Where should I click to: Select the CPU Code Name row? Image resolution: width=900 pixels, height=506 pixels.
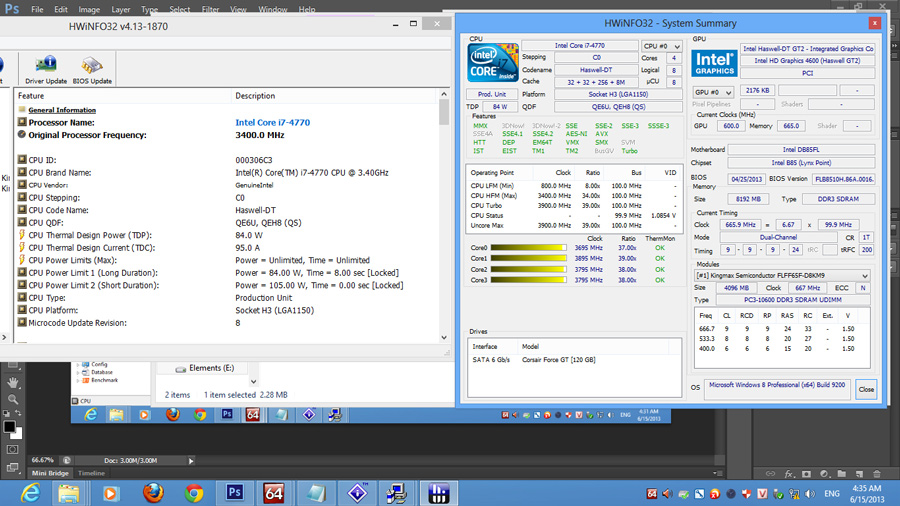[x=227, y=210]
